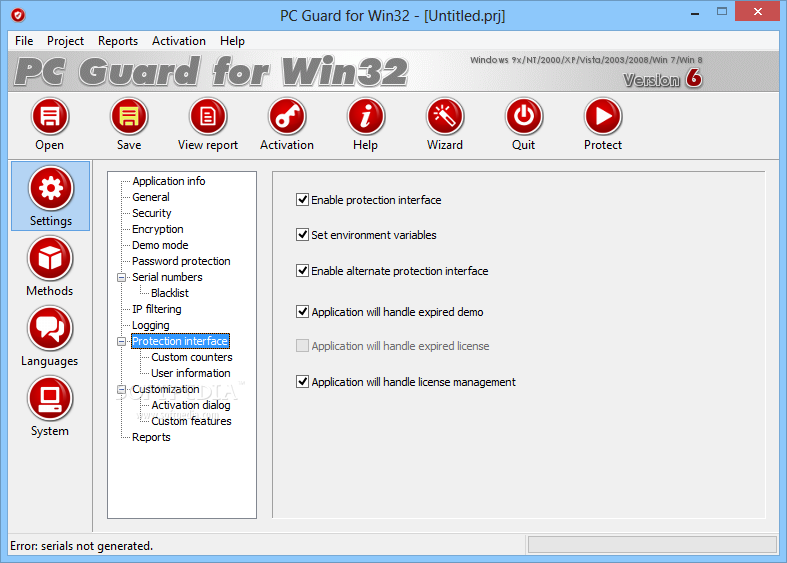Select Custom counters tree item

[192, 357]
